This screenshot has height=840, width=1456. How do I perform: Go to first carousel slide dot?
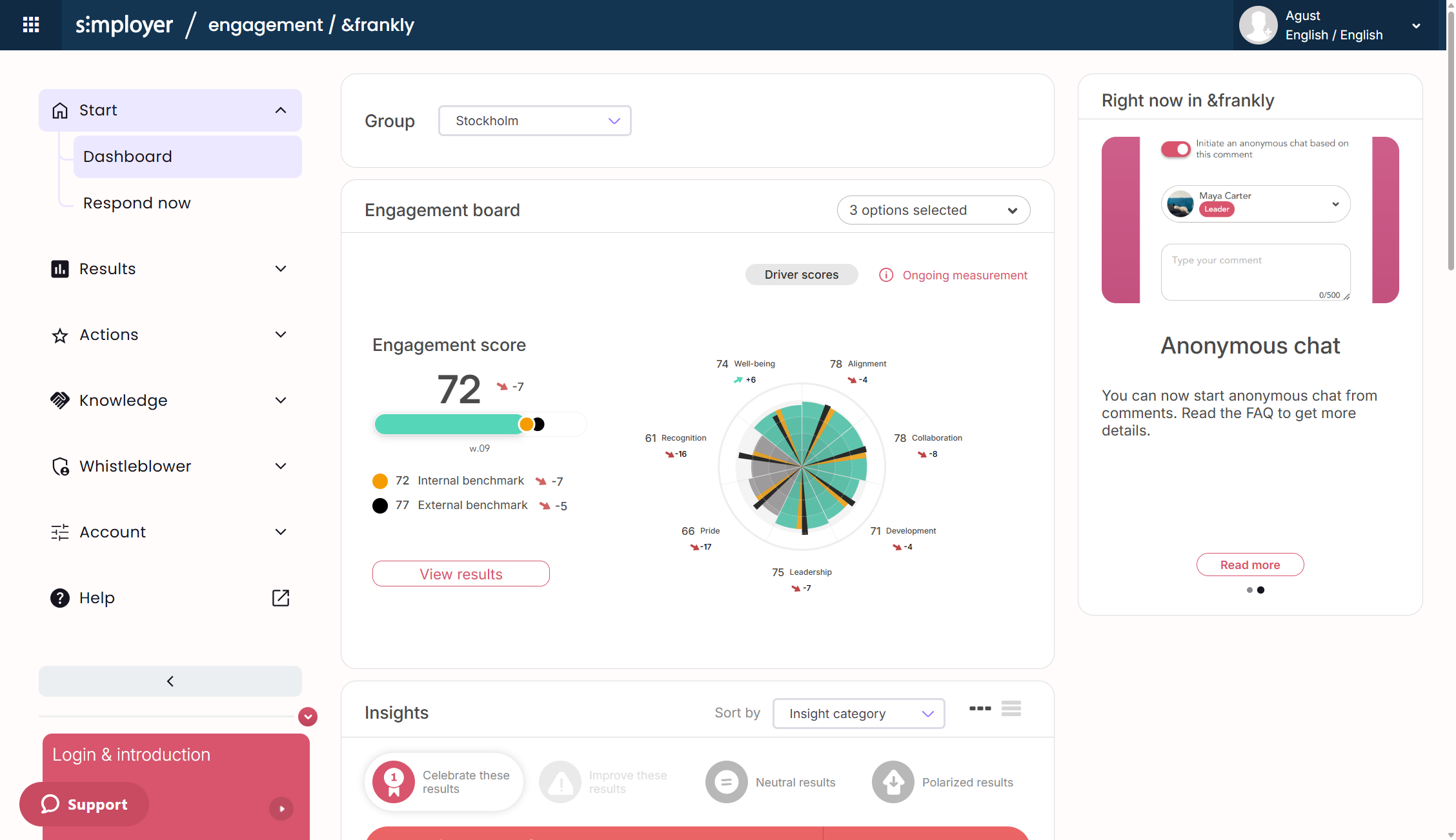coord(1249,590)
